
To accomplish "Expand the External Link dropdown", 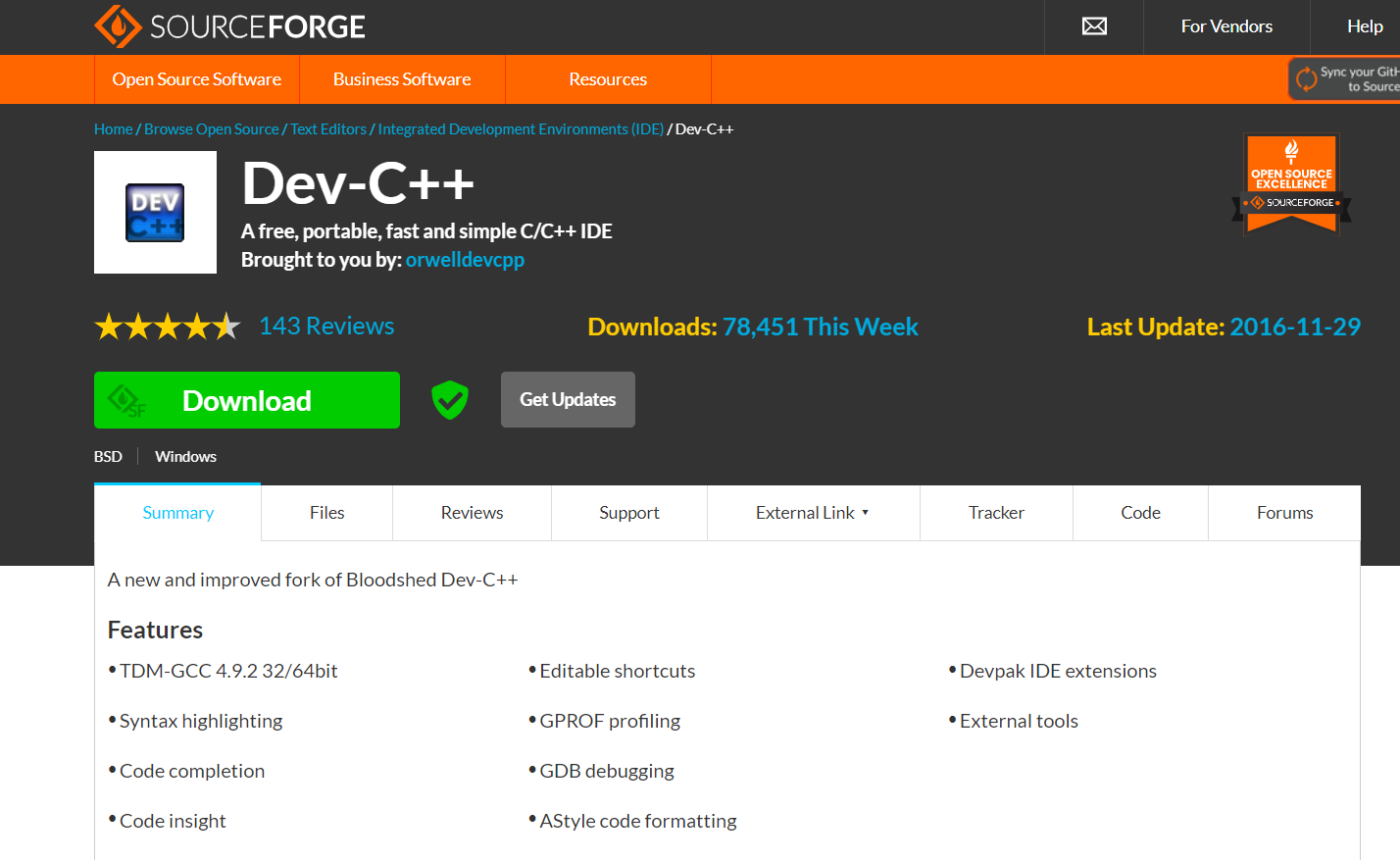I will 813,513.
